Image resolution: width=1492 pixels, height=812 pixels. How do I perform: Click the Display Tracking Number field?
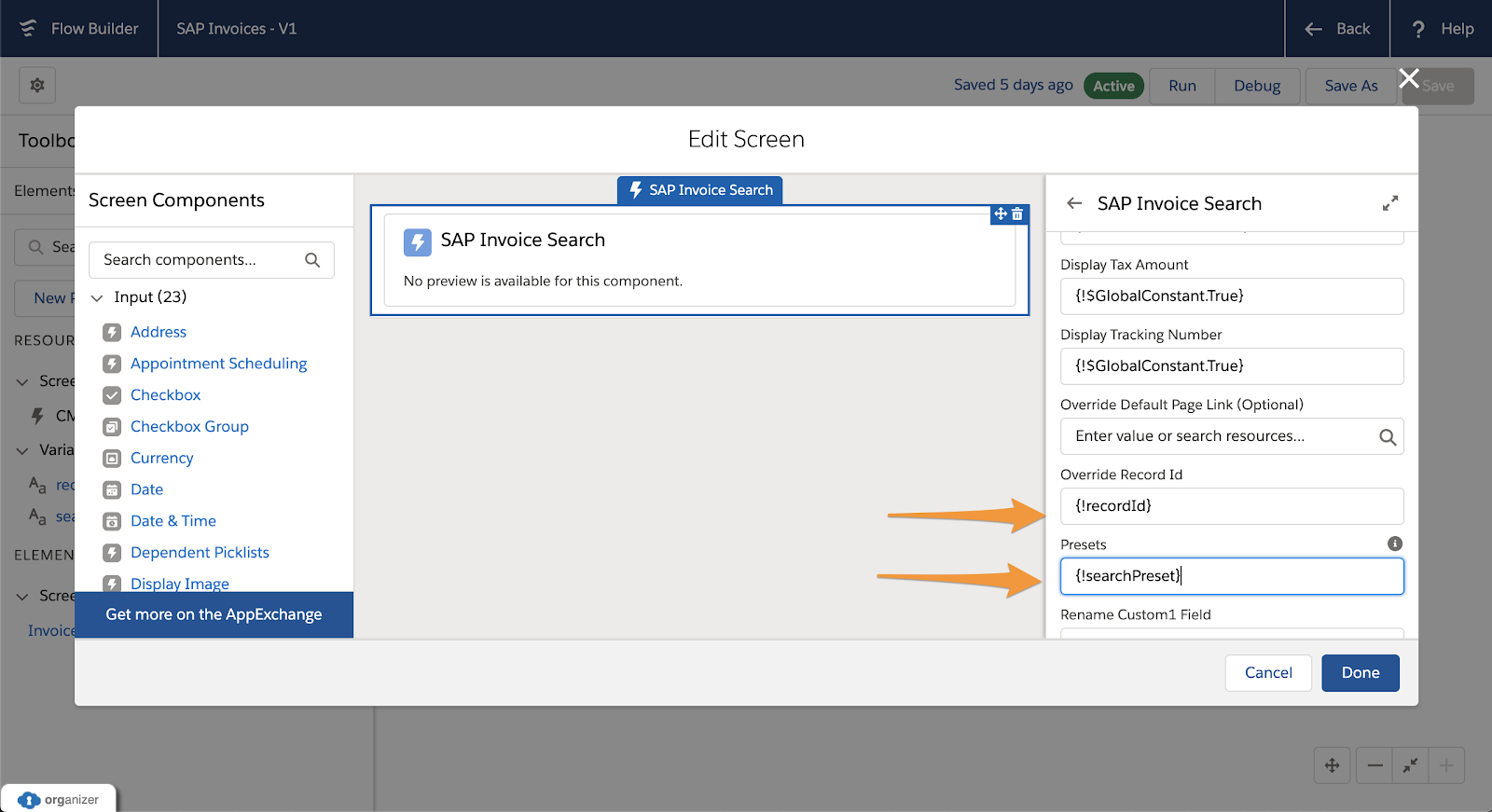click(x=1232, y=366)
